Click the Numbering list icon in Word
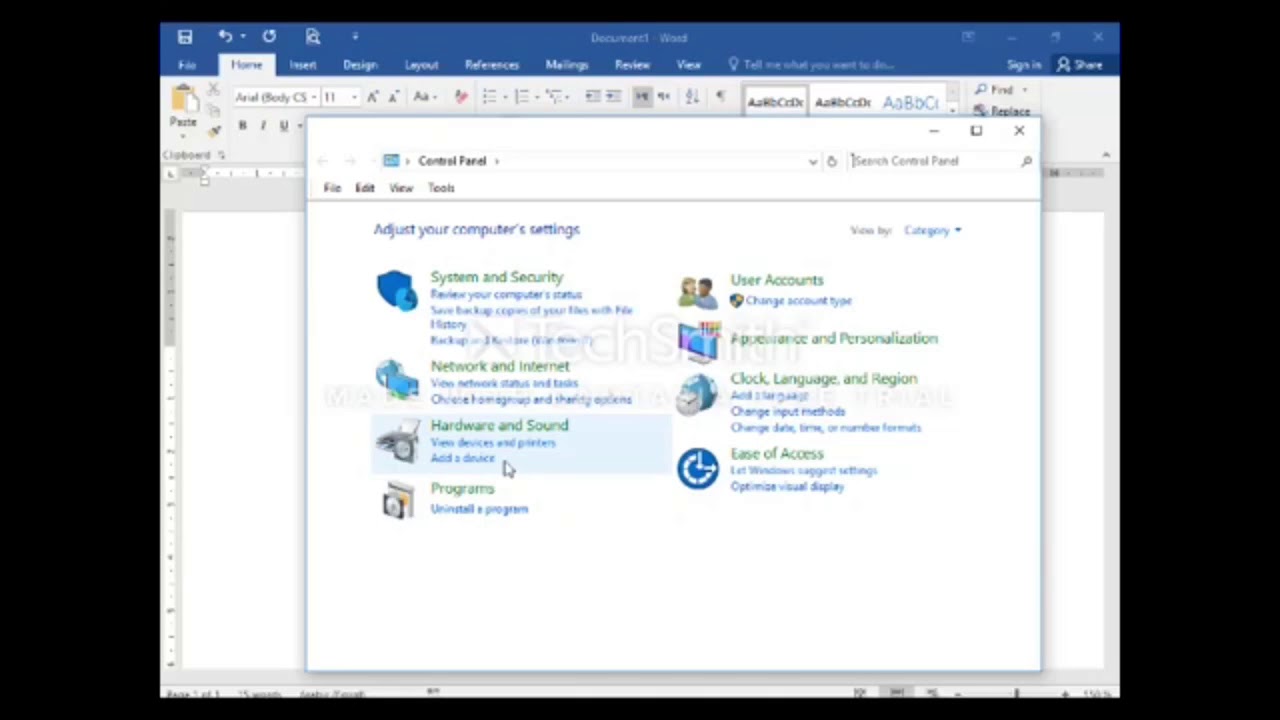Viewport: 1280px width, 720px height. point(520,97)
